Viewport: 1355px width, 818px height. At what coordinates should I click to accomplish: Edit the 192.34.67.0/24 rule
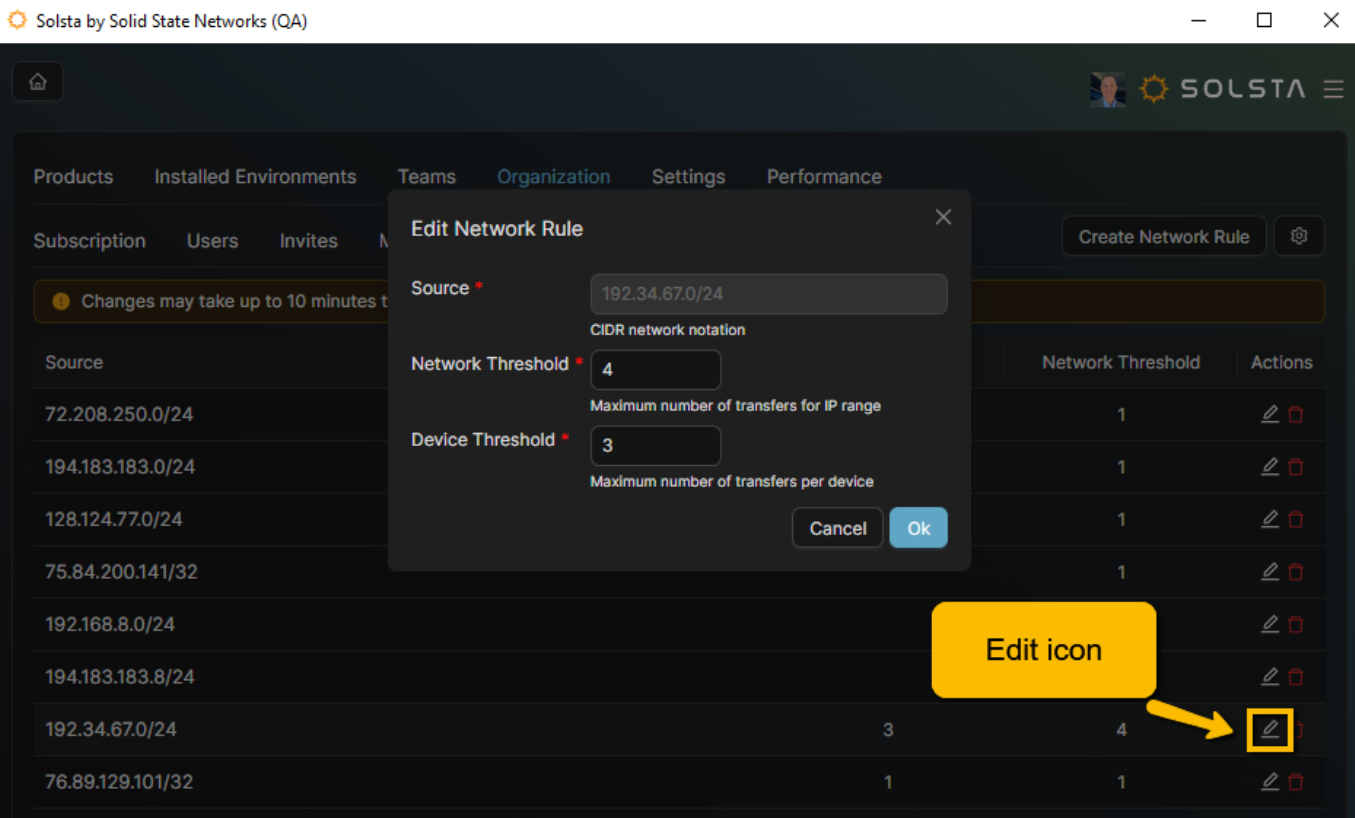[x=1270, y=729]
